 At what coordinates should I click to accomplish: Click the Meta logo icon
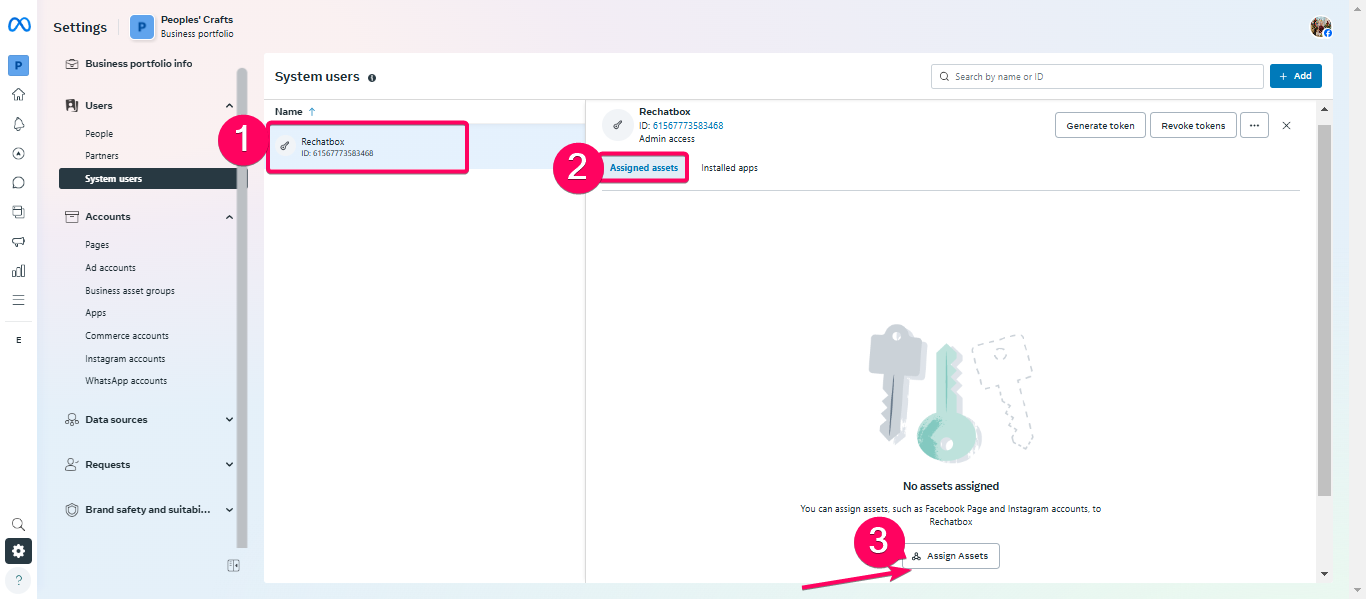(x=18, y=26)
